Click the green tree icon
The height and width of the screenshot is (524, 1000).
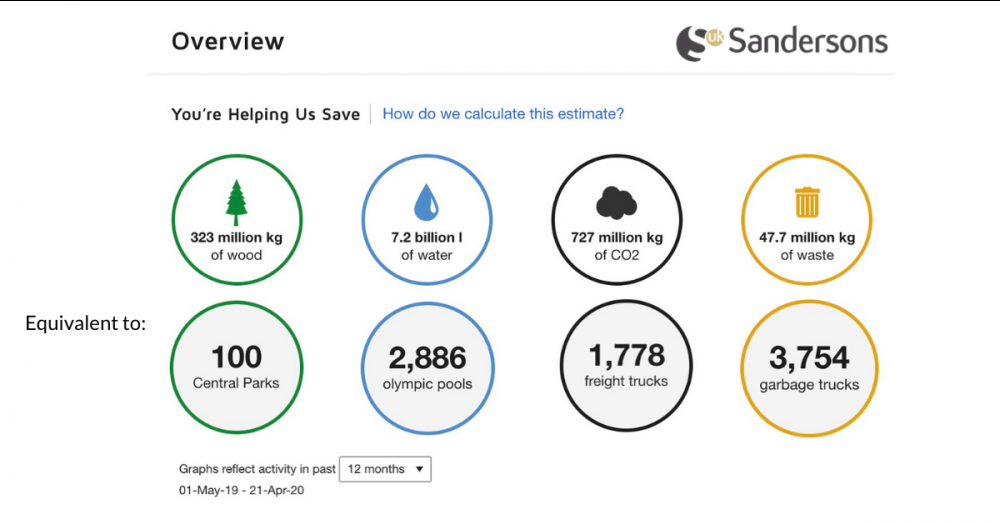236,203
